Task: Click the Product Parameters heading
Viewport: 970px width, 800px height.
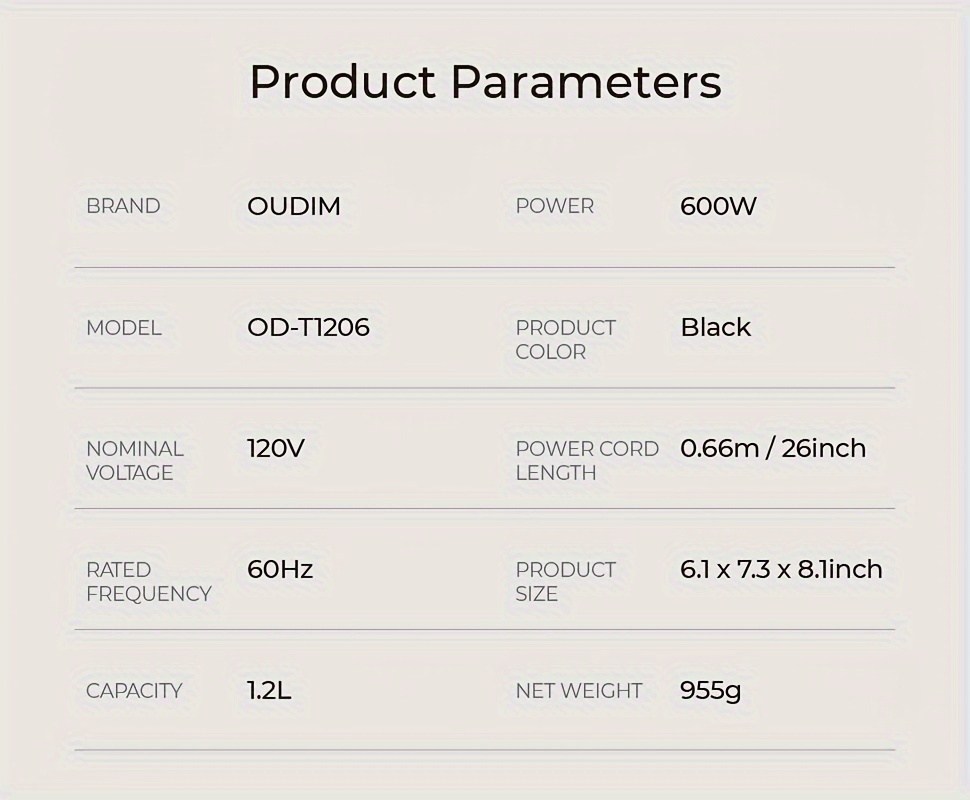Action: 486,82
